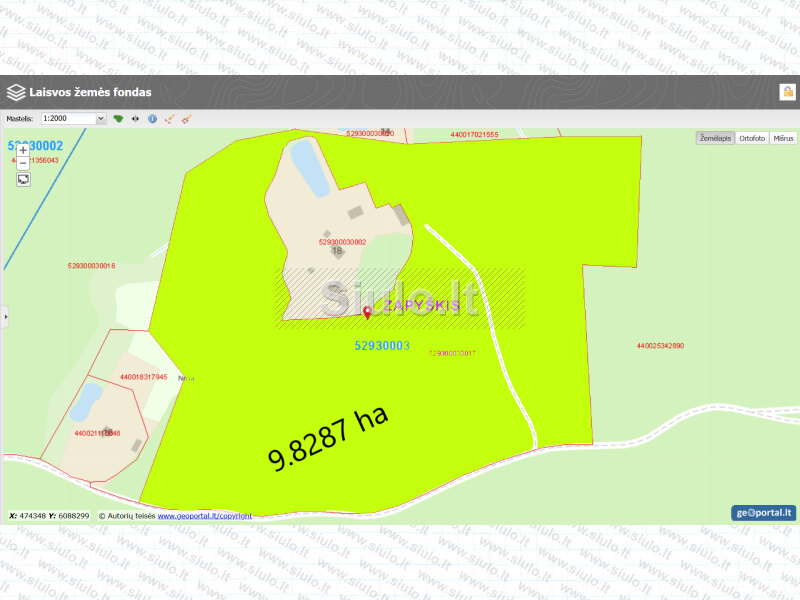
Task: Click the padlock login icon
Action: click(x=787, y=92)
